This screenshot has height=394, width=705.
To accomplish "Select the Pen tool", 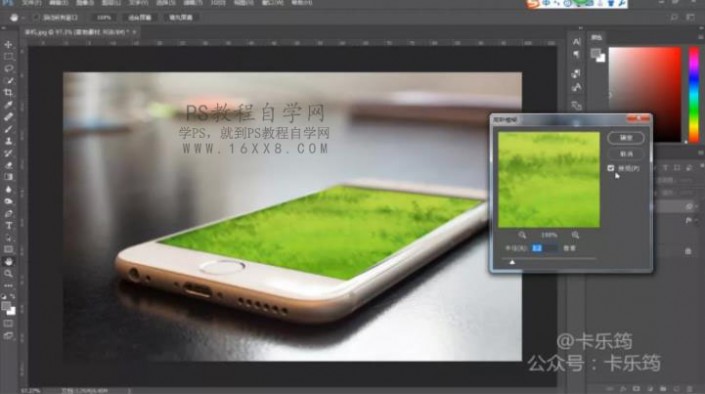I will (x=9, y=214).
